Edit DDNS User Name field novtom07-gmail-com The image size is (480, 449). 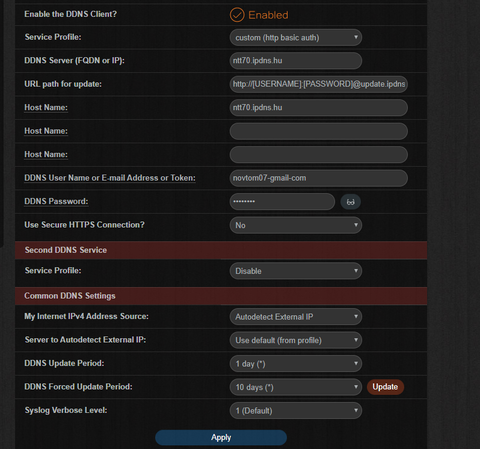tap(319, 178)
